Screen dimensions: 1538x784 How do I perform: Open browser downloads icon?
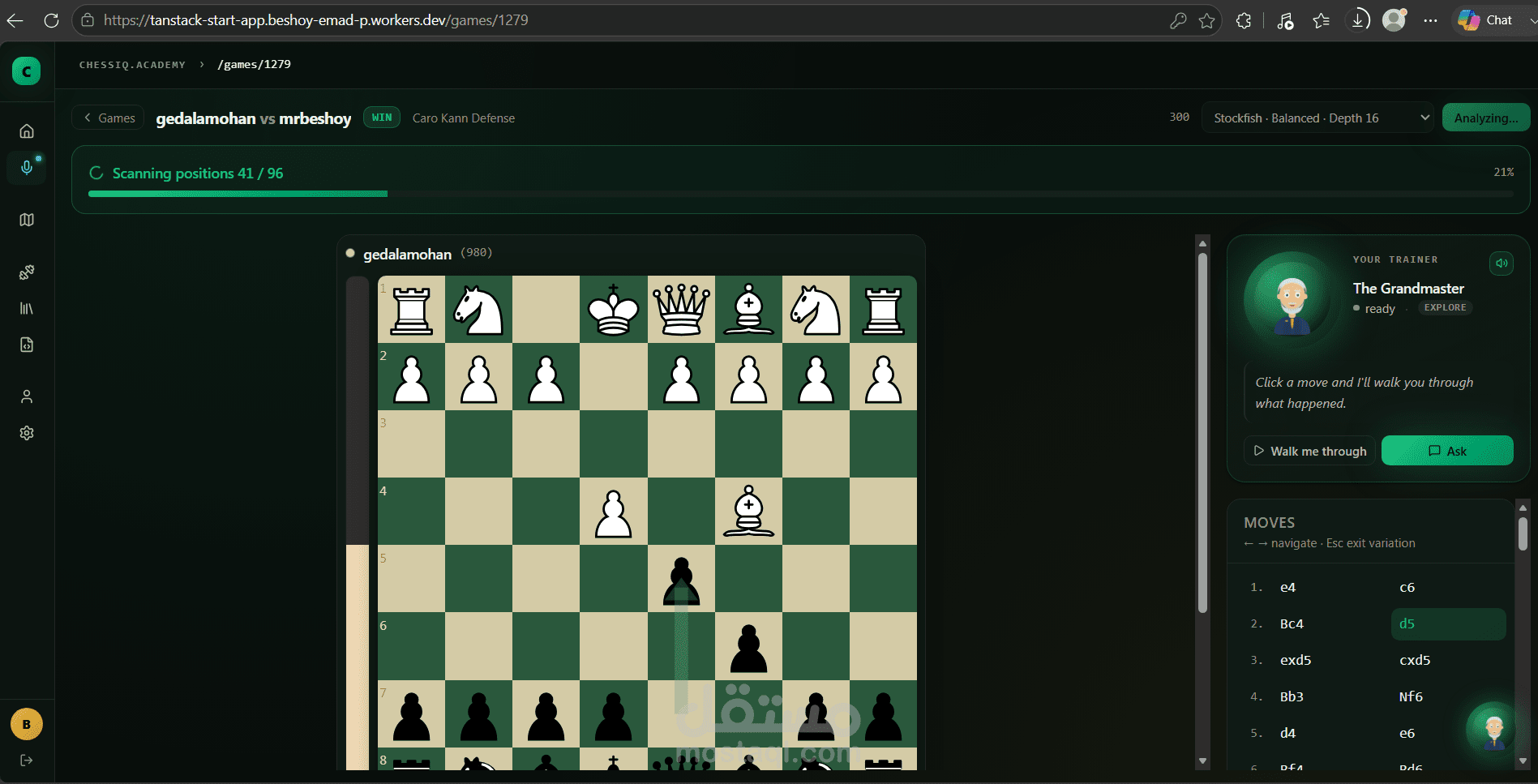point(1358,19)
